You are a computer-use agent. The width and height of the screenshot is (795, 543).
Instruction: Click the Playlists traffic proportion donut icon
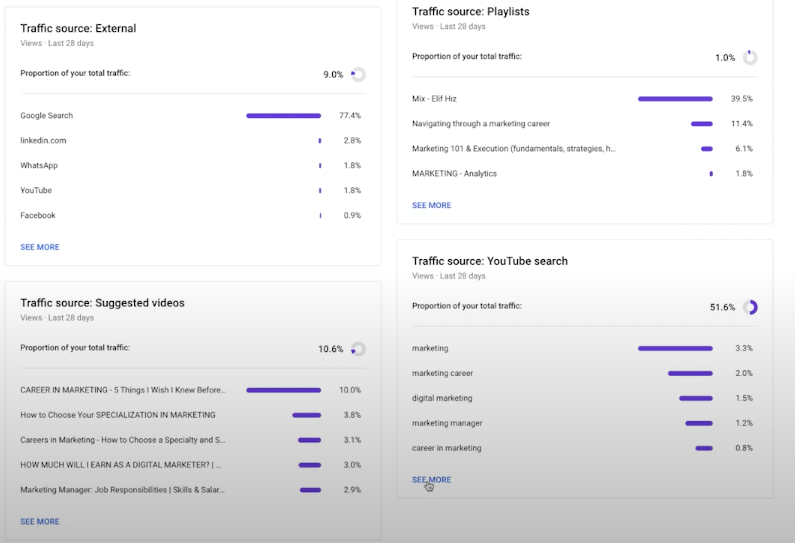click(750, 58)
